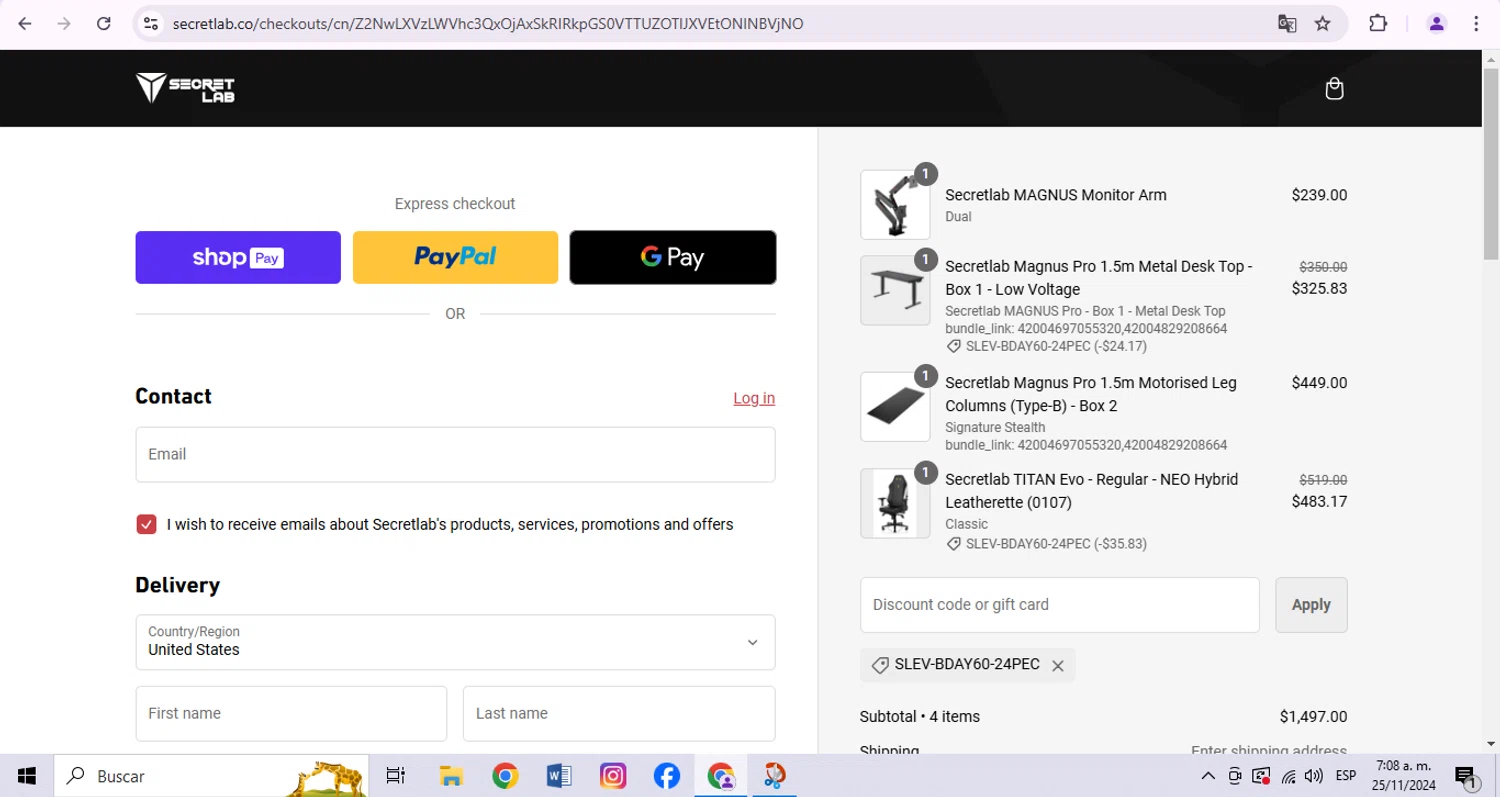
Task: Go back using browser back arrow
Action: pos(25,24)
